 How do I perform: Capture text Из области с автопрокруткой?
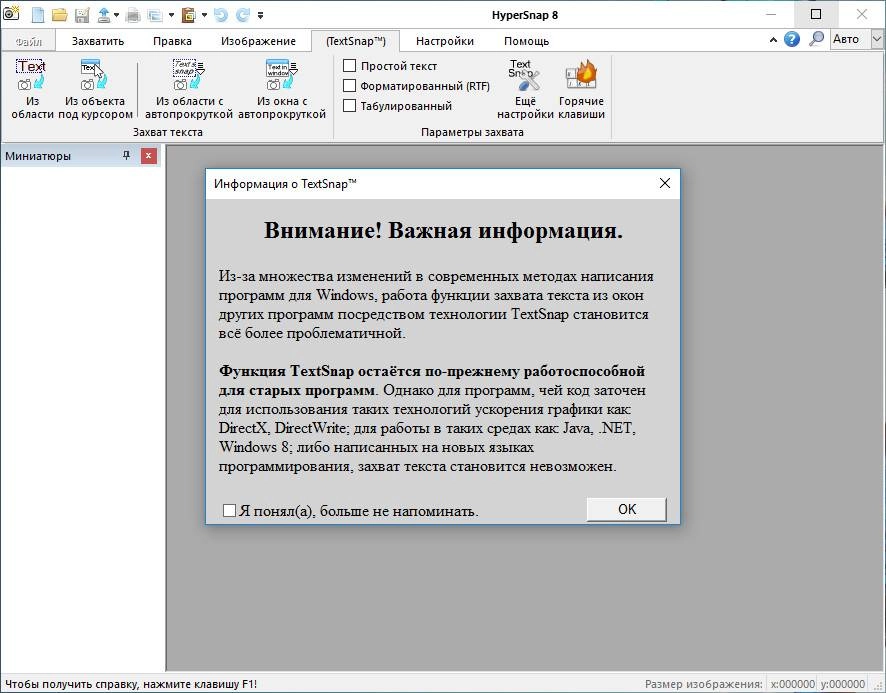189,89
